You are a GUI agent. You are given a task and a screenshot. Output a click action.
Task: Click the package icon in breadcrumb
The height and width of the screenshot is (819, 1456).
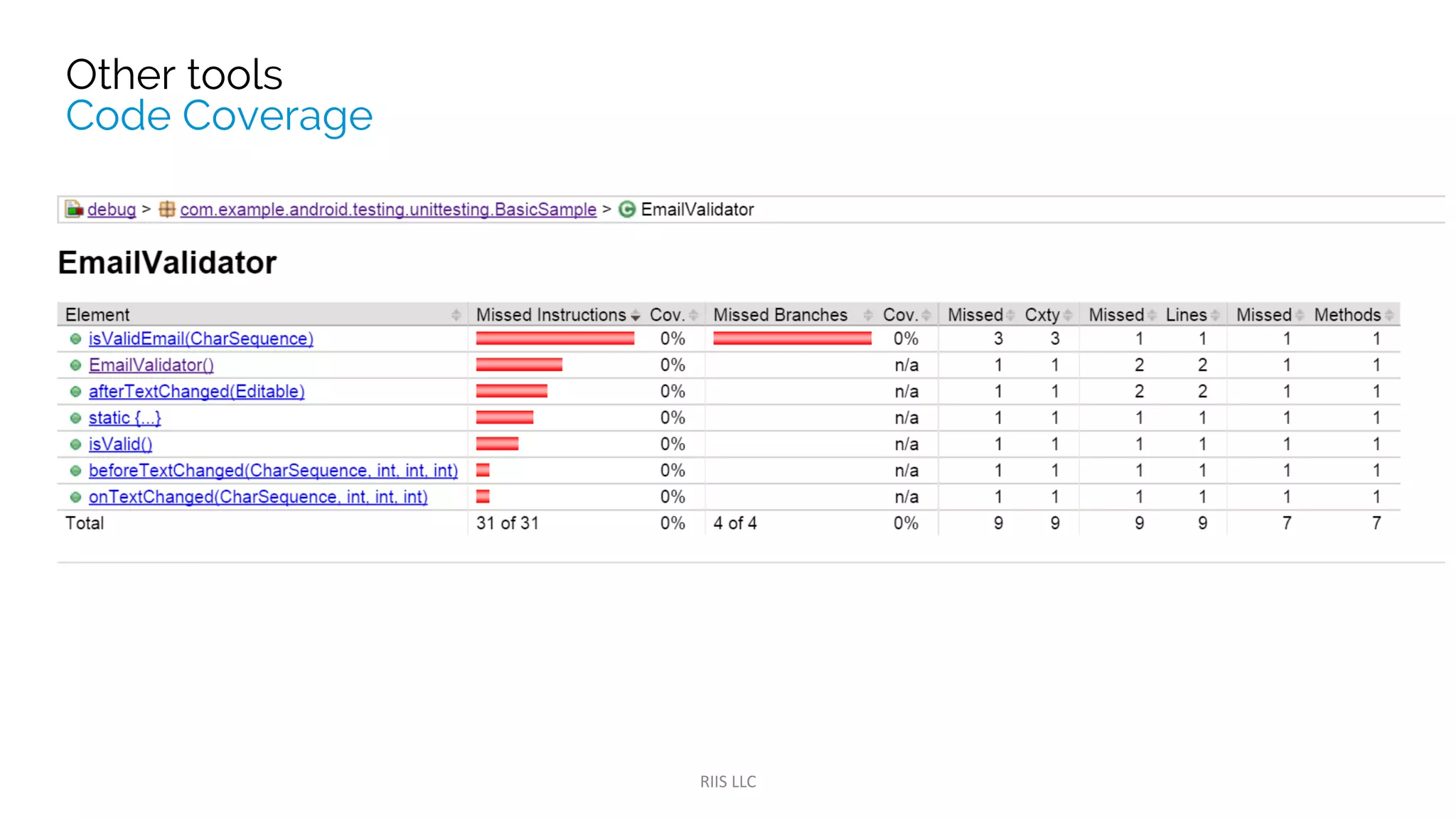[167, 209]
